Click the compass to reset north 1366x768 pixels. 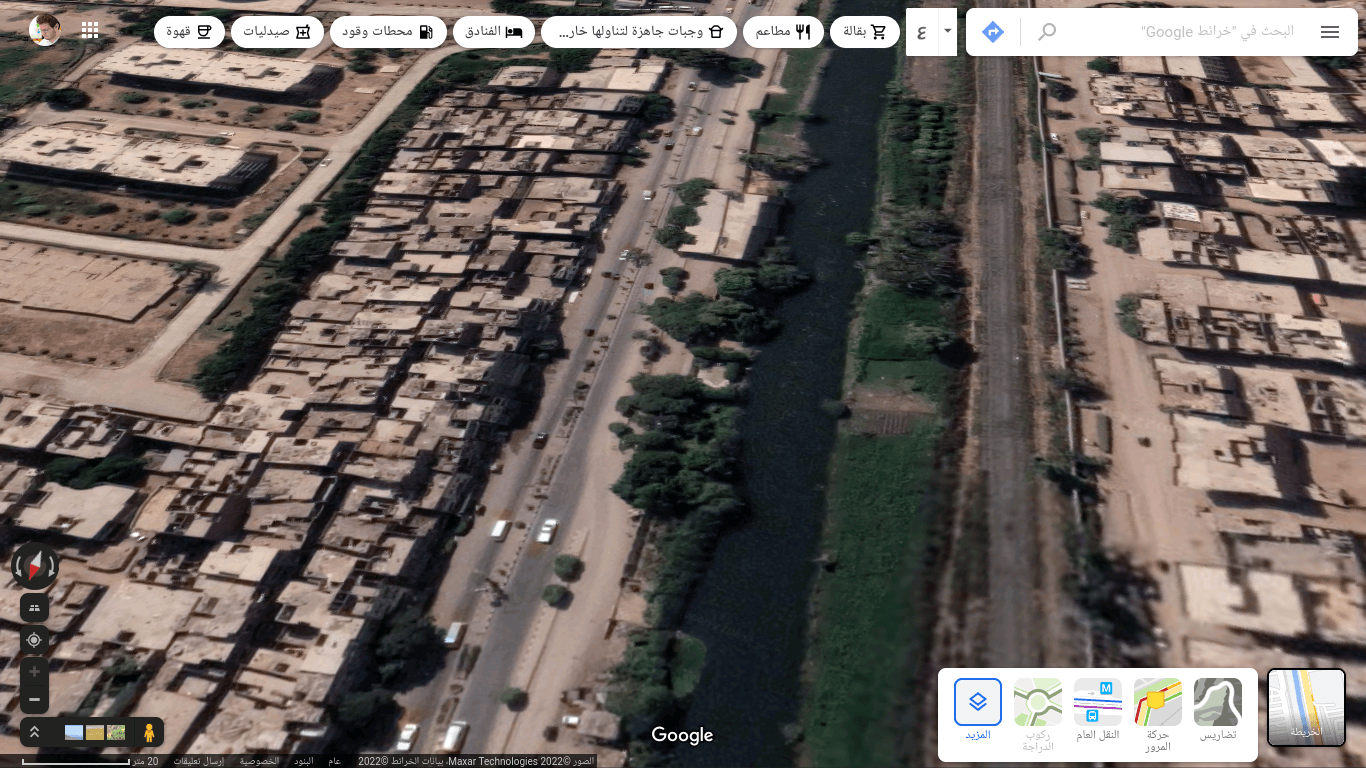(x=35, y=567)
